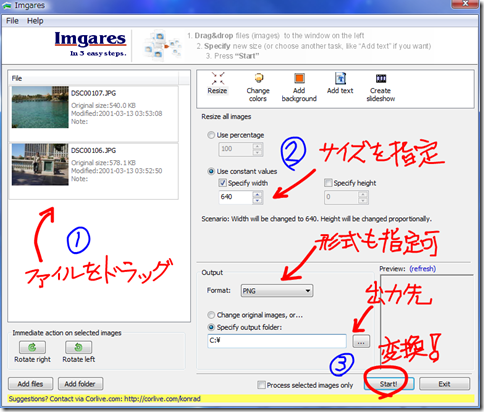Screen dimensions: 484x412
Task: Click the Add folder button
Action: tap(80, 384)
